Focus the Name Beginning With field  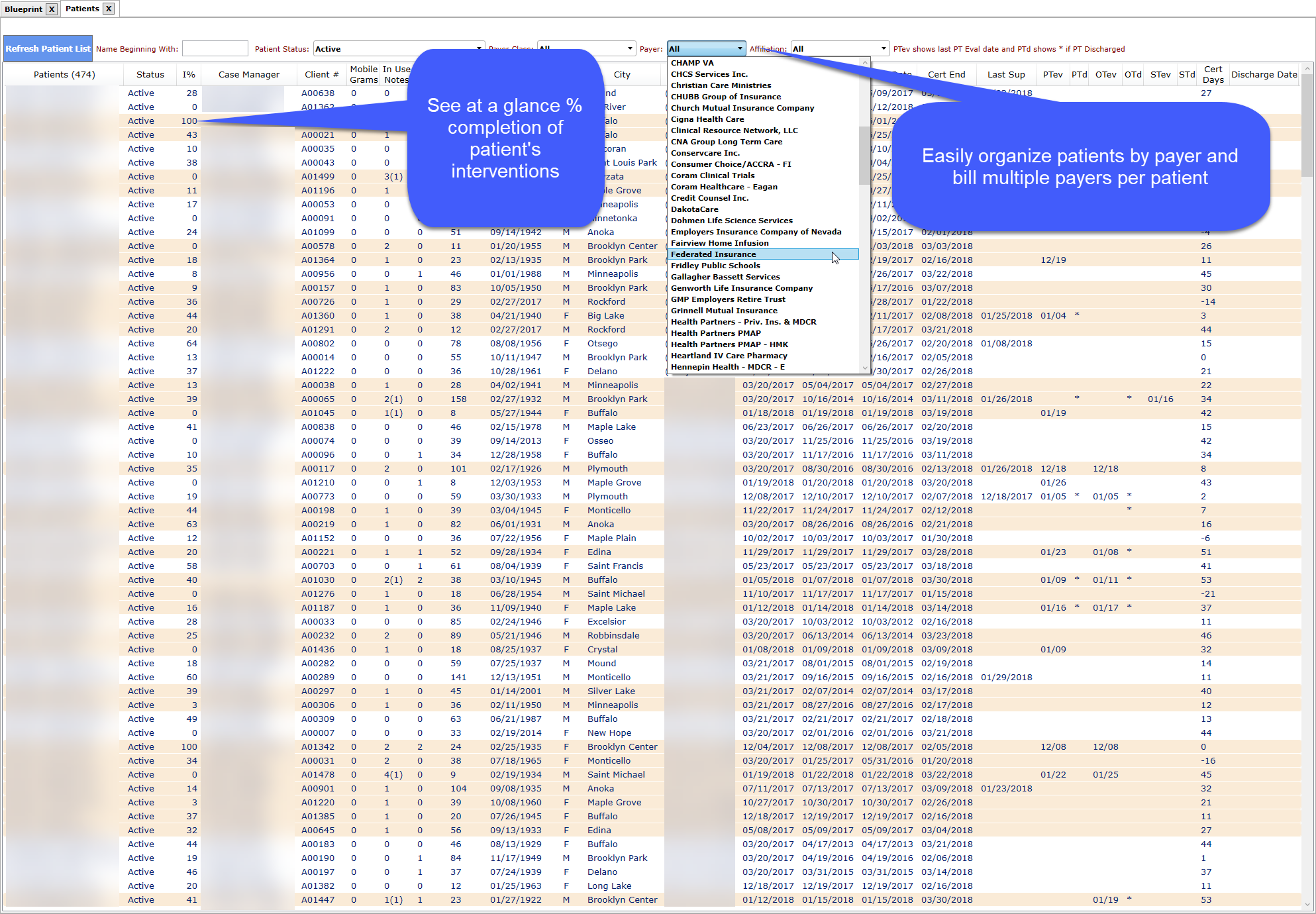[215, 49]
